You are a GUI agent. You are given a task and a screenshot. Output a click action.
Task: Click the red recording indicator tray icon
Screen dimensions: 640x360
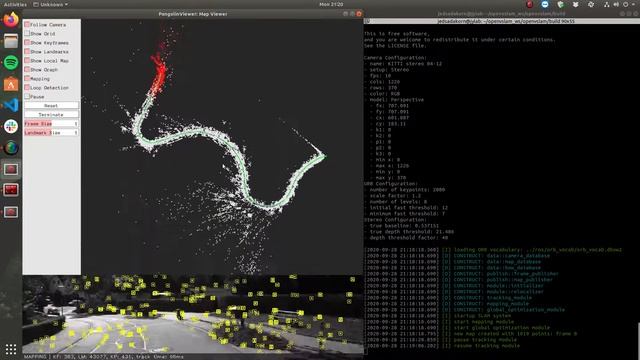point(529,4)
